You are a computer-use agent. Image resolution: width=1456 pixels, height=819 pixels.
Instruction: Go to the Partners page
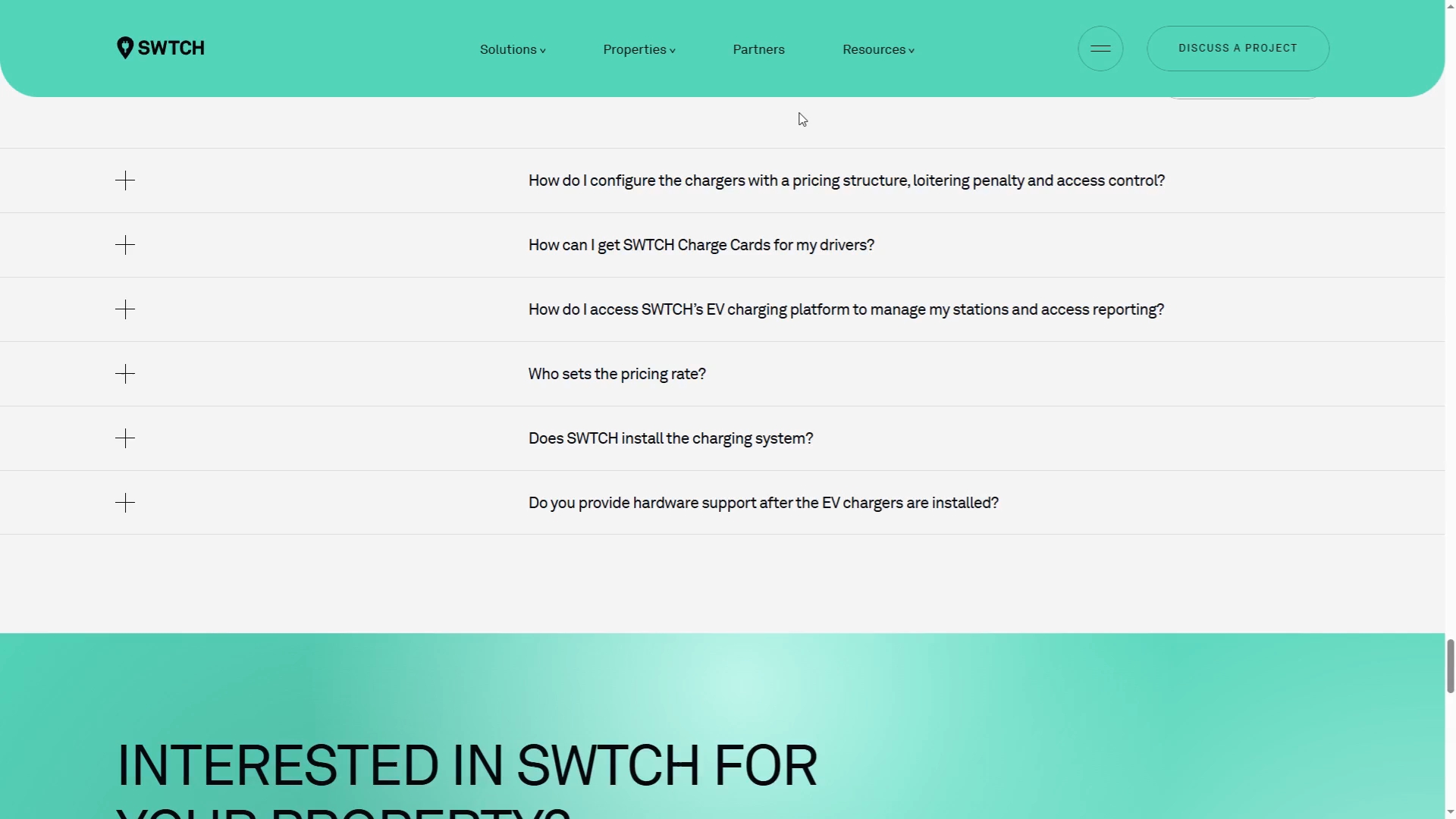pos(758,49)
